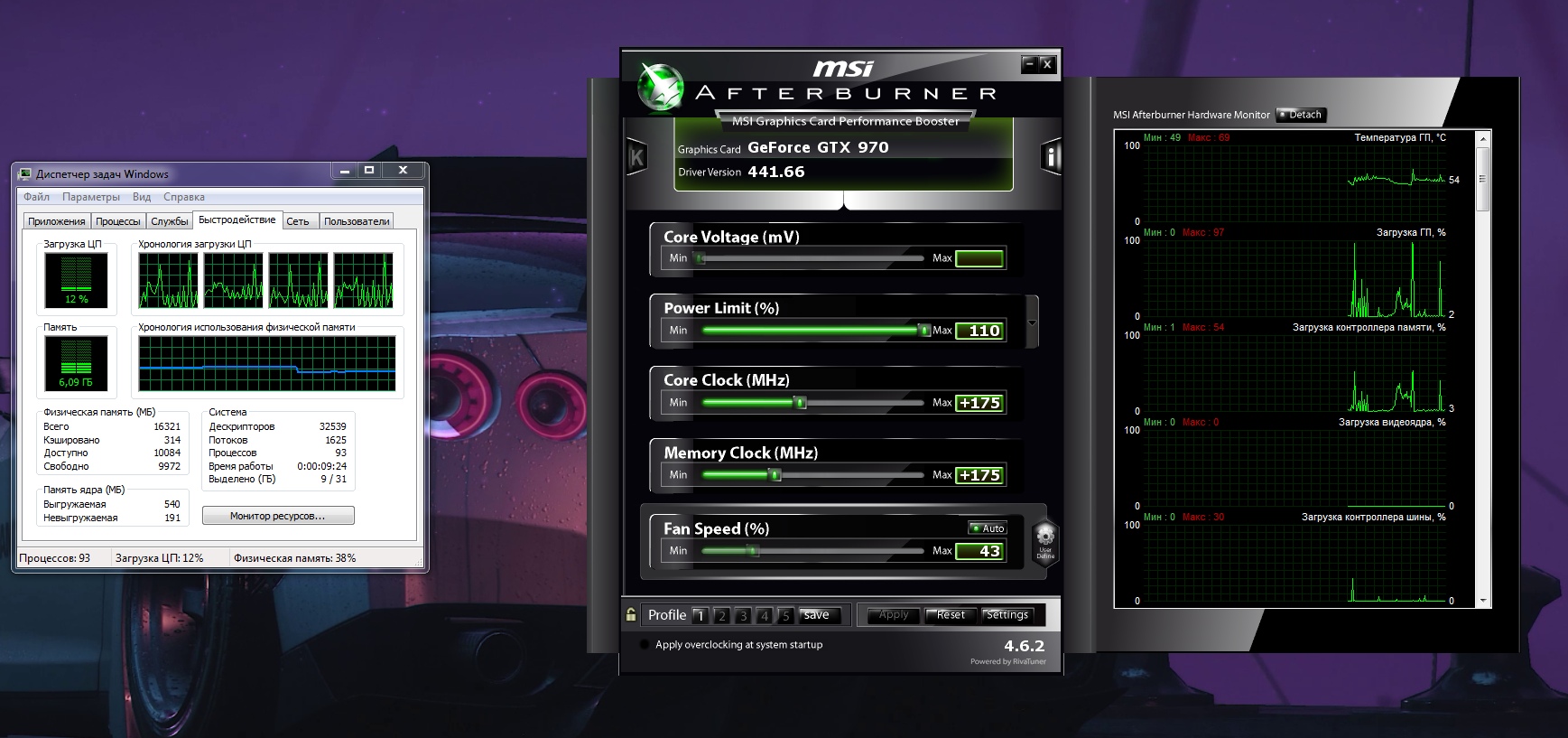Image resolution: width=1568 pixels, height=738 pixels.
Task: Click the hardware monitor scrollbar thumb
Action: coord(1482,179)
